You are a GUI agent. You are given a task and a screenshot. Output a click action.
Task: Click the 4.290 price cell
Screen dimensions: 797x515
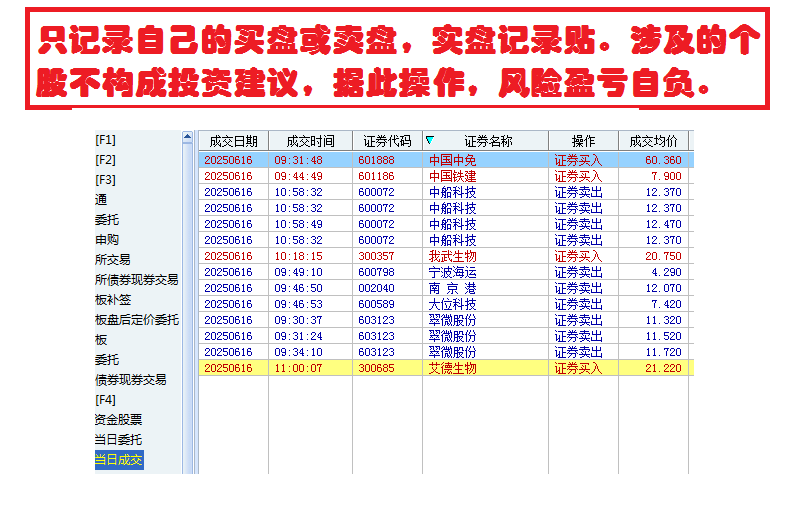point(666,272)
